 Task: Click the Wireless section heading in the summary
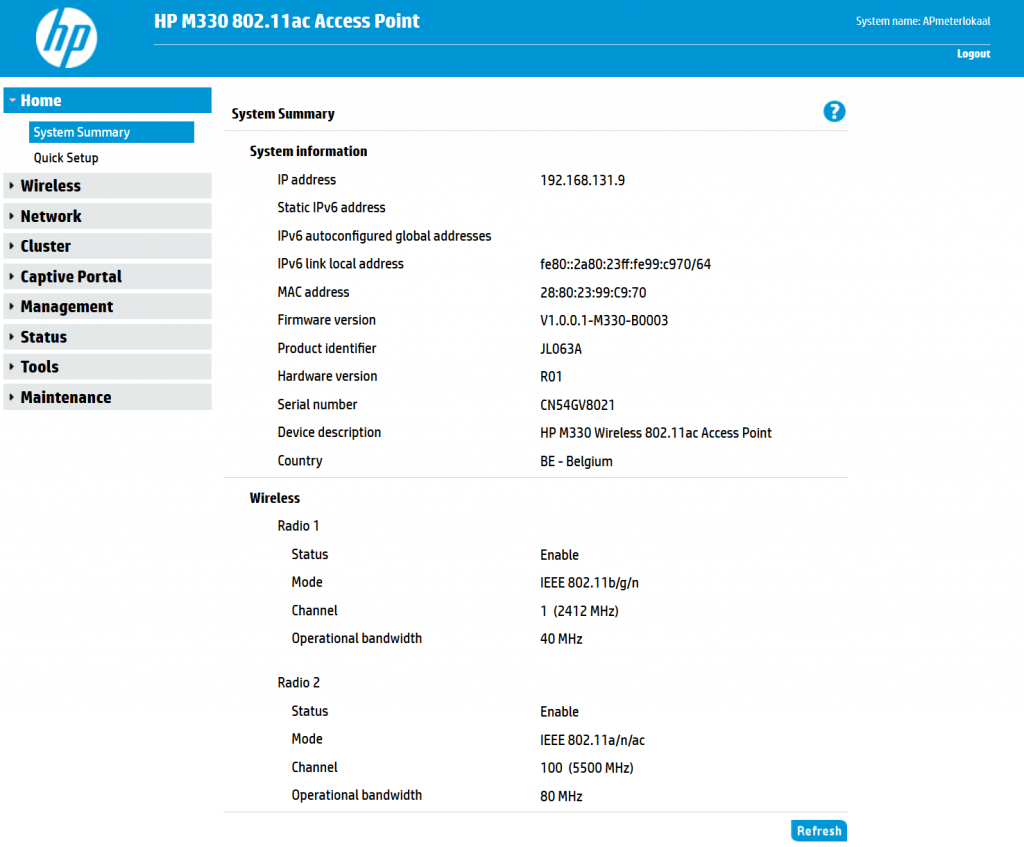274,498
